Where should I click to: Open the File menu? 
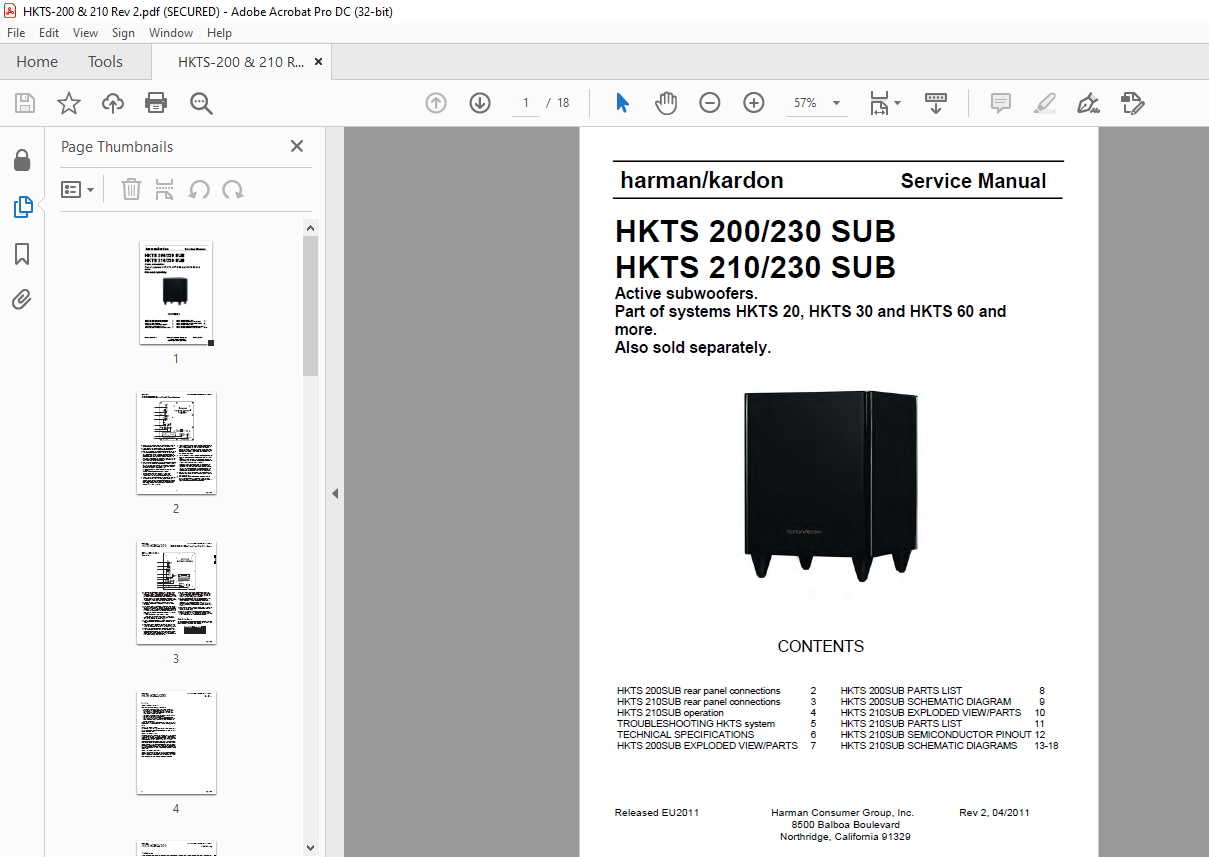(x=16, y=33)
